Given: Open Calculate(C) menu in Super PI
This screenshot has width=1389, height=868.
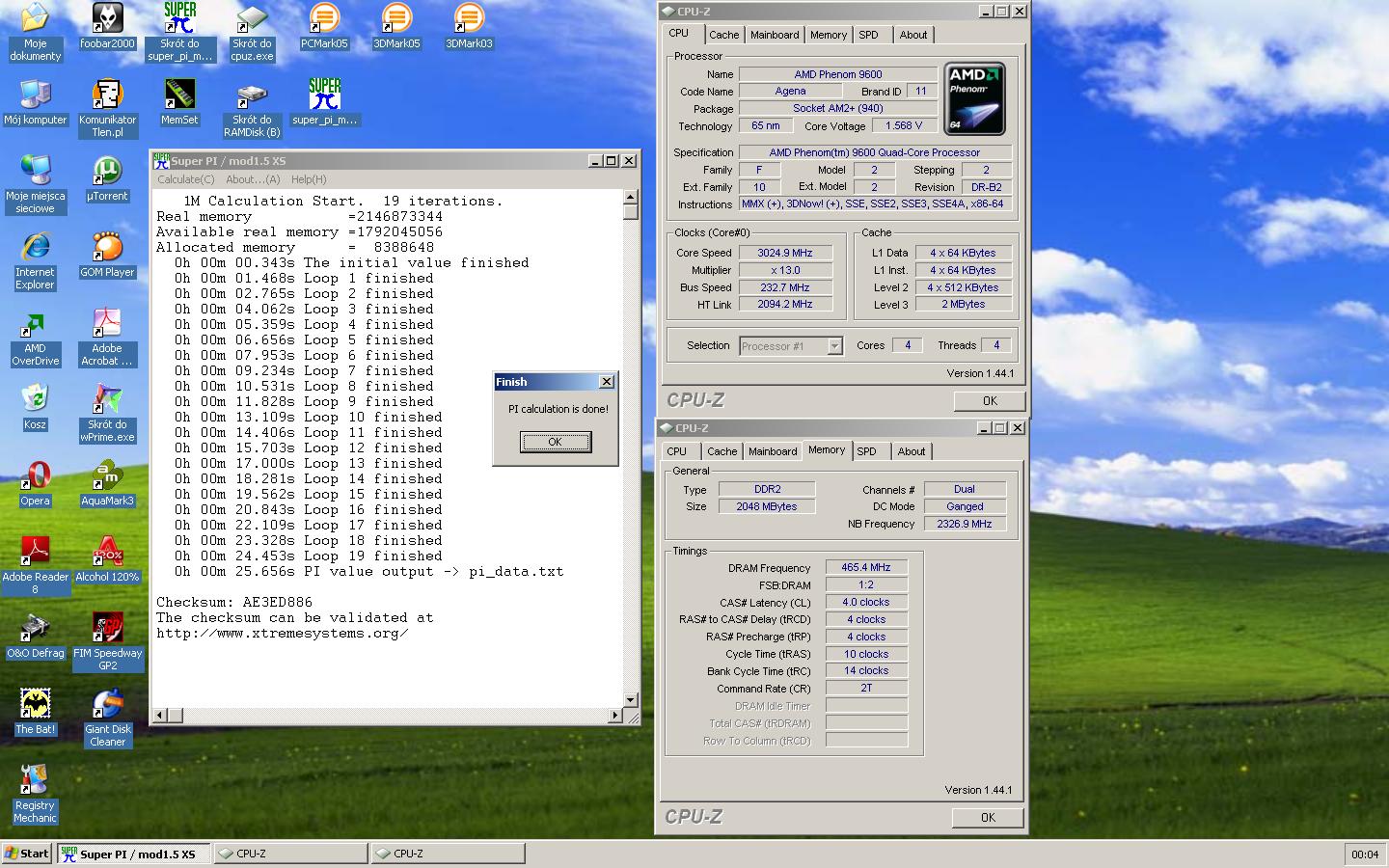Looking at the screenshot, I should [x=186, y=179].
